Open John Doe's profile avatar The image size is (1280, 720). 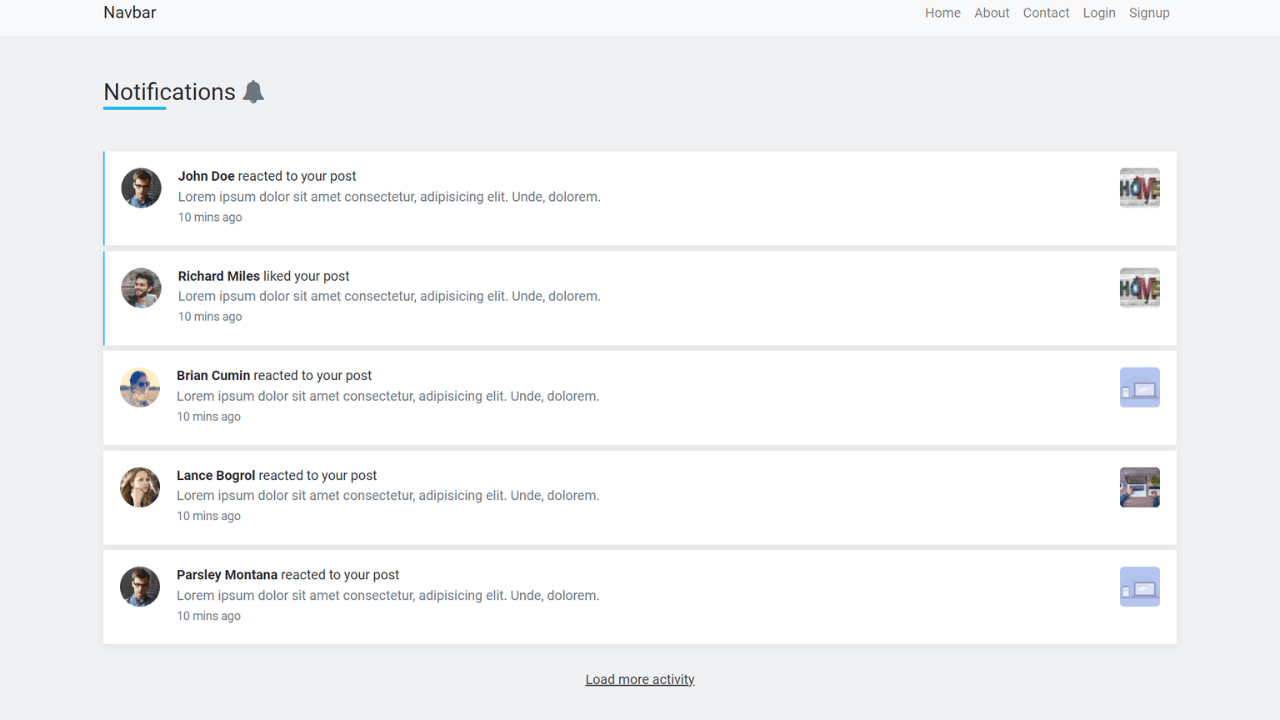coord(141,187)
